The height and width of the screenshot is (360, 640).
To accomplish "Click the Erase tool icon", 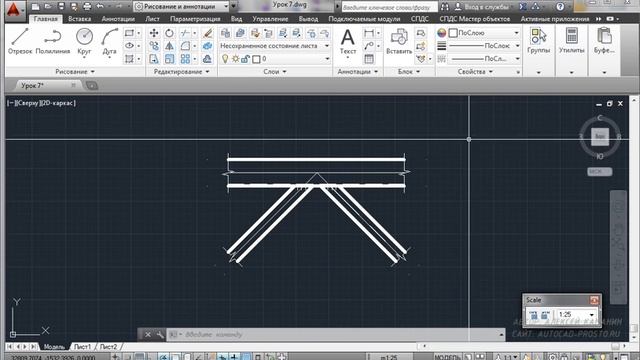I will tap(207, 33).
